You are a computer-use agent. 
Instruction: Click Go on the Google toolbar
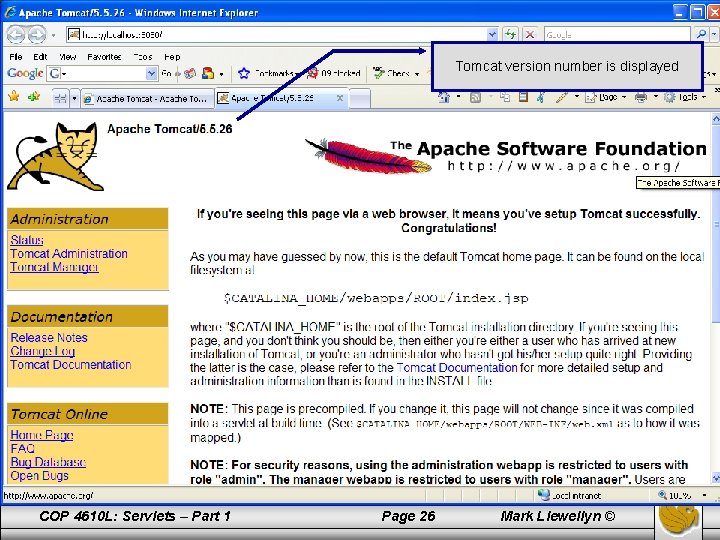[x=167, y=73]
